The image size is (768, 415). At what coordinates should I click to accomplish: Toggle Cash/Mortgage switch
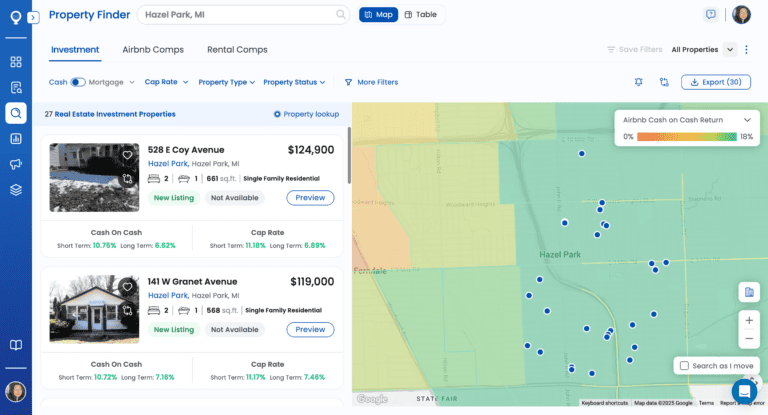[x=78, y=82]
